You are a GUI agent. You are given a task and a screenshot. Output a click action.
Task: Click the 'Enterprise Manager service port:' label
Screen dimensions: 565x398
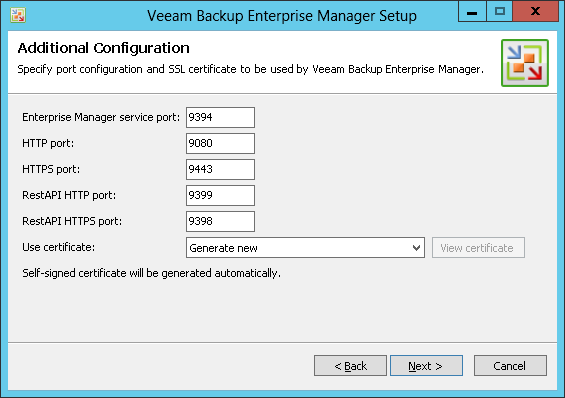tap(101, 117)
